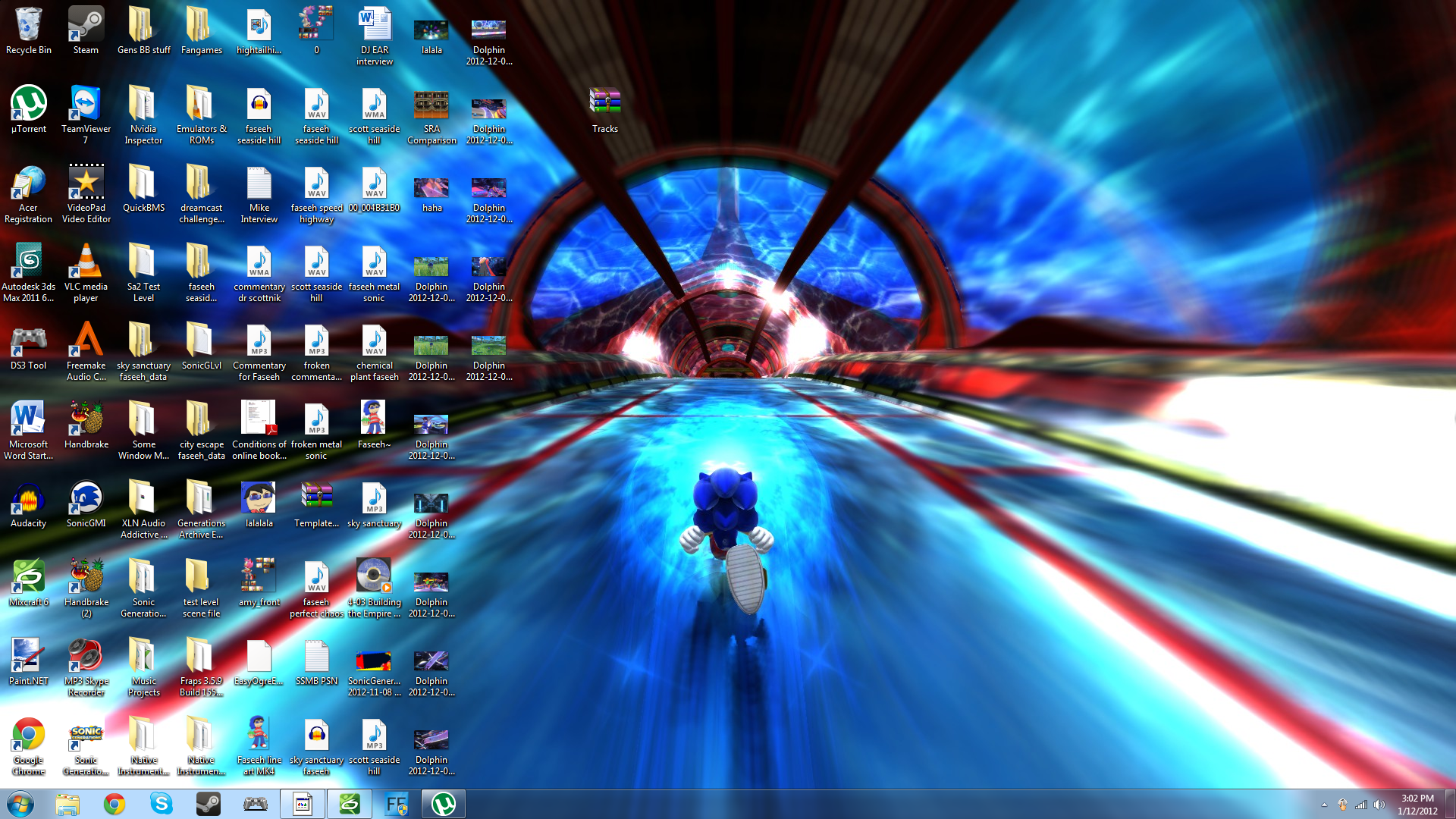This screenshot has width=1456, height=819.
Task: Select the Nvidia Inspector folder
Action: coord(144,115)
